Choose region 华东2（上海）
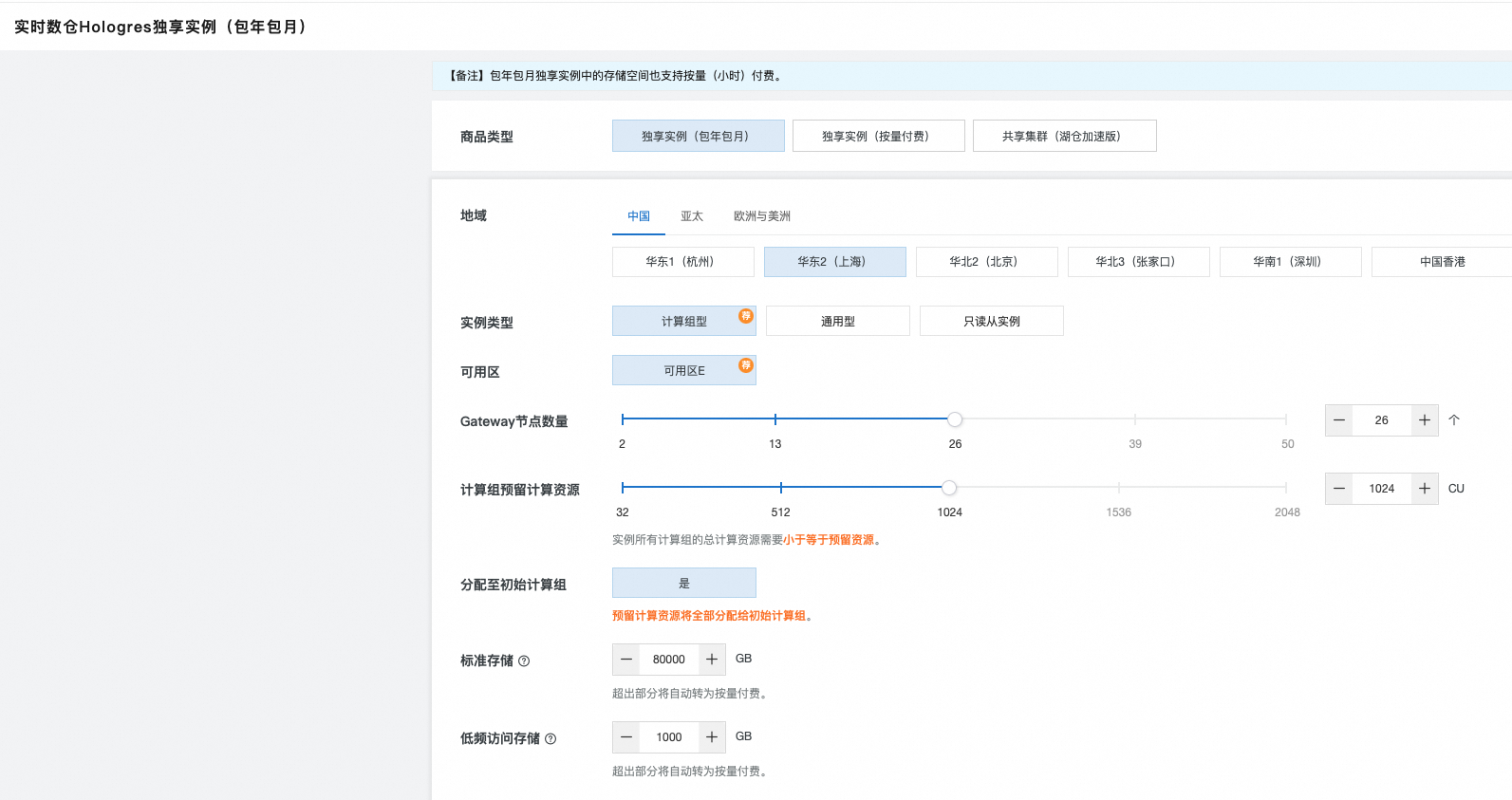 [x=835, y=262]
